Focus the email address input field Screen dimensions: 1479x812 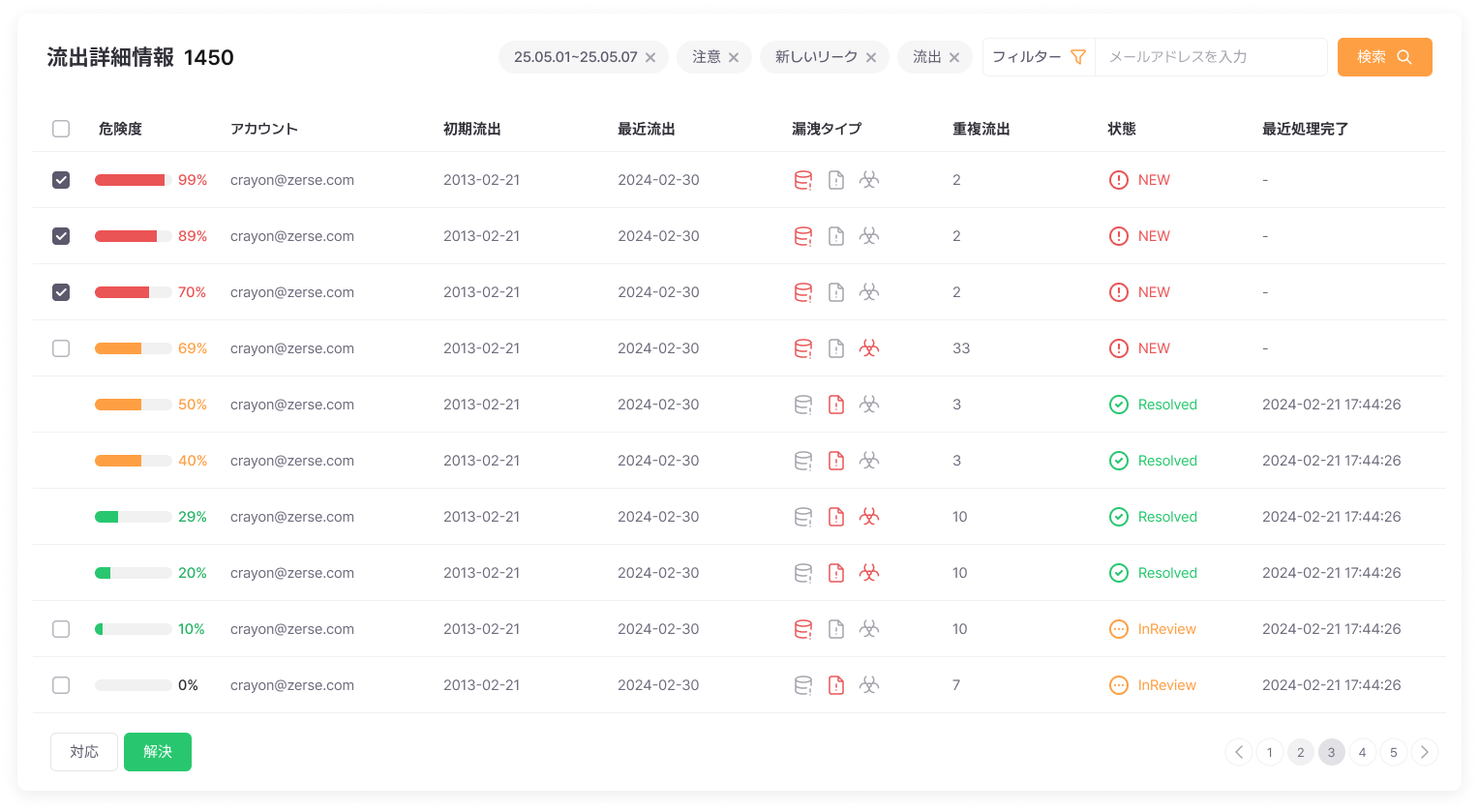coord(1210,57)
